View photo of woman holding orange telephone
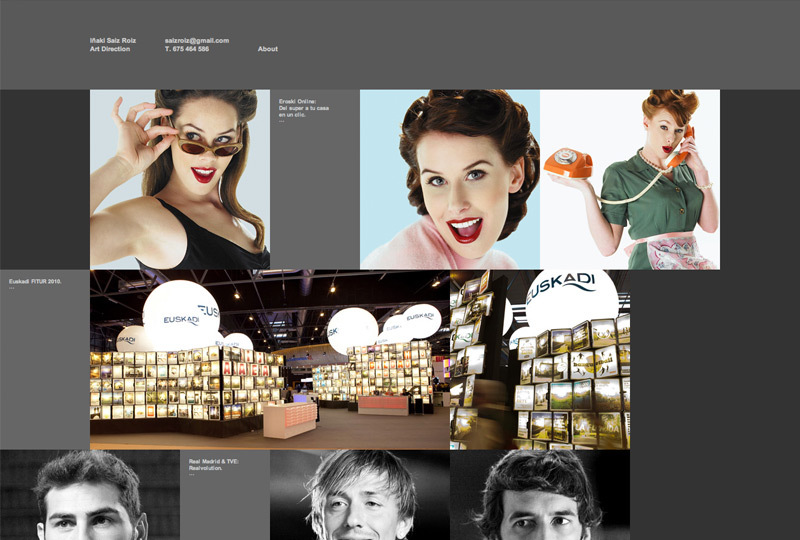 pyautogui.click(x=630, y=180)
